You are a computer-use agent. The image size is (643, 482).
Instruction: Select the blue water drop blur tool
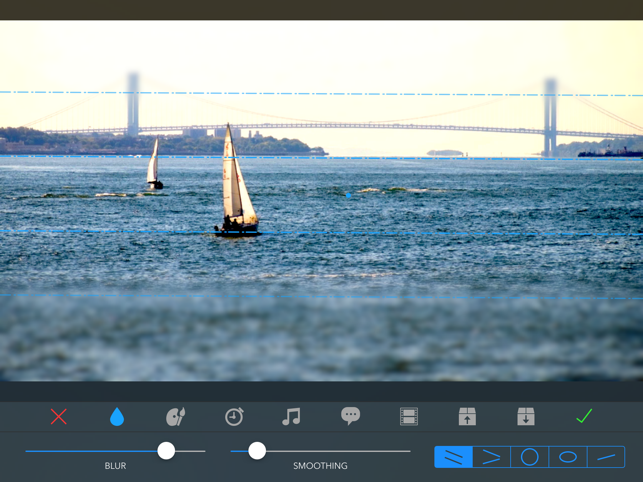(x=117, y=416)
